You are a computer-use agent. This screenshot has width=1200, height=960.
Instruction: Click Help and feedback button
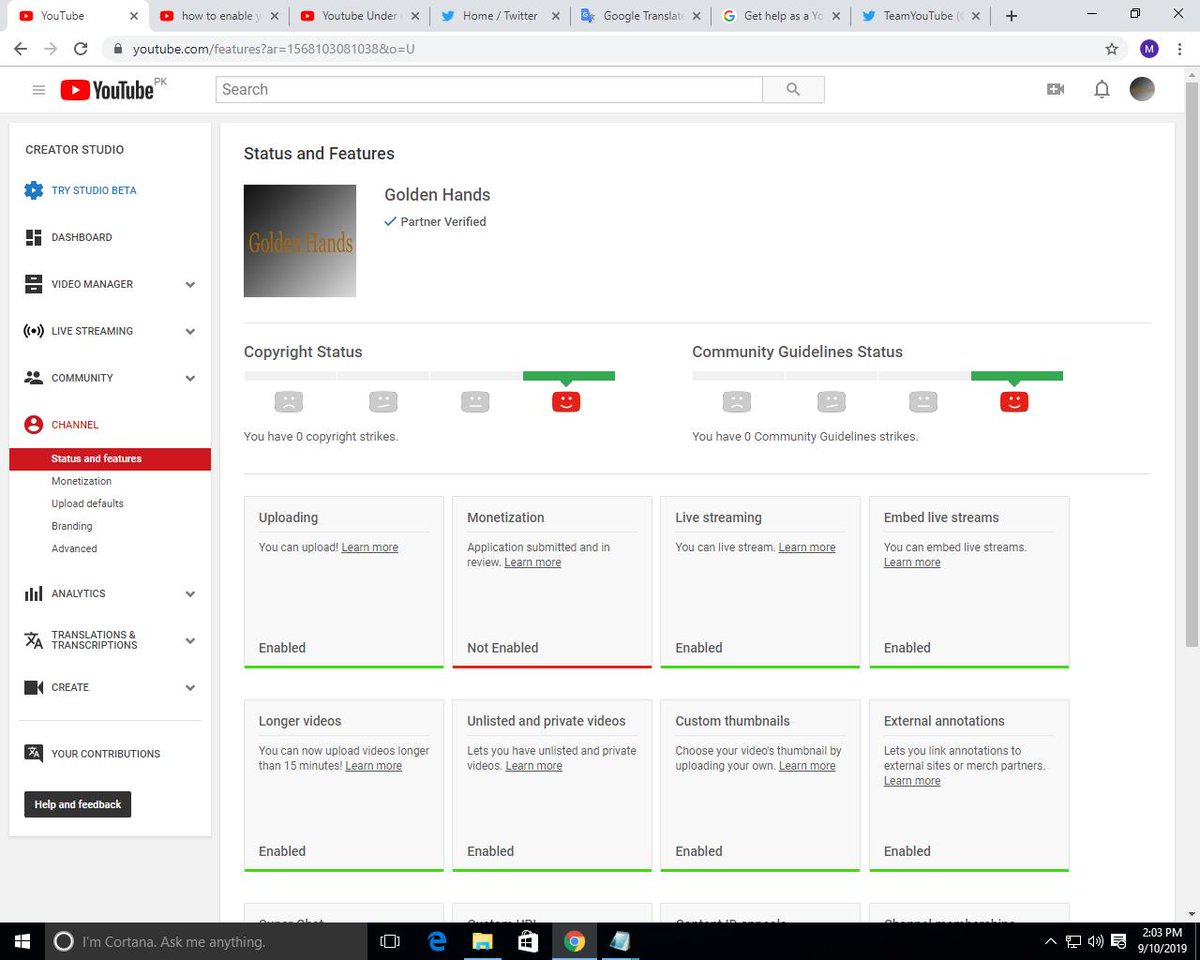tap(78, 805)
